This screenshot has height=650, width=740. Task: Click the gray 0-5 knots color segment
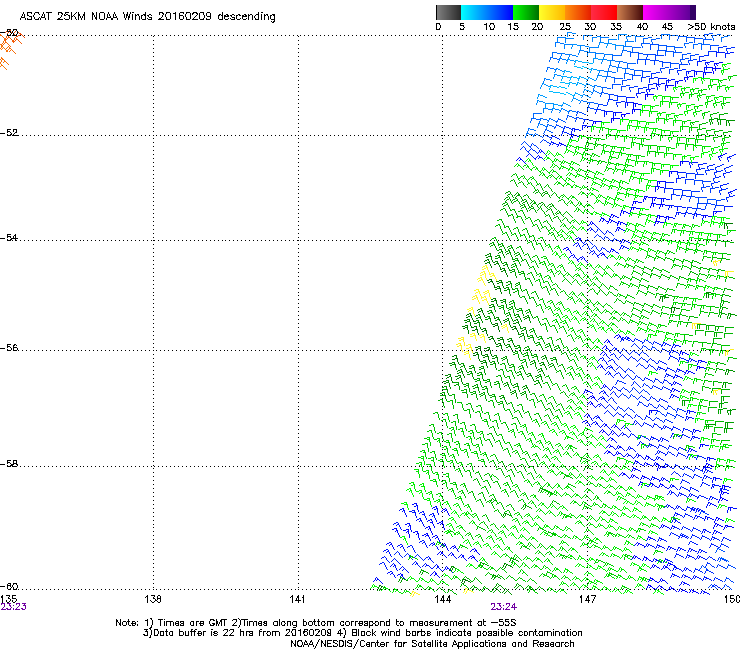448,12
